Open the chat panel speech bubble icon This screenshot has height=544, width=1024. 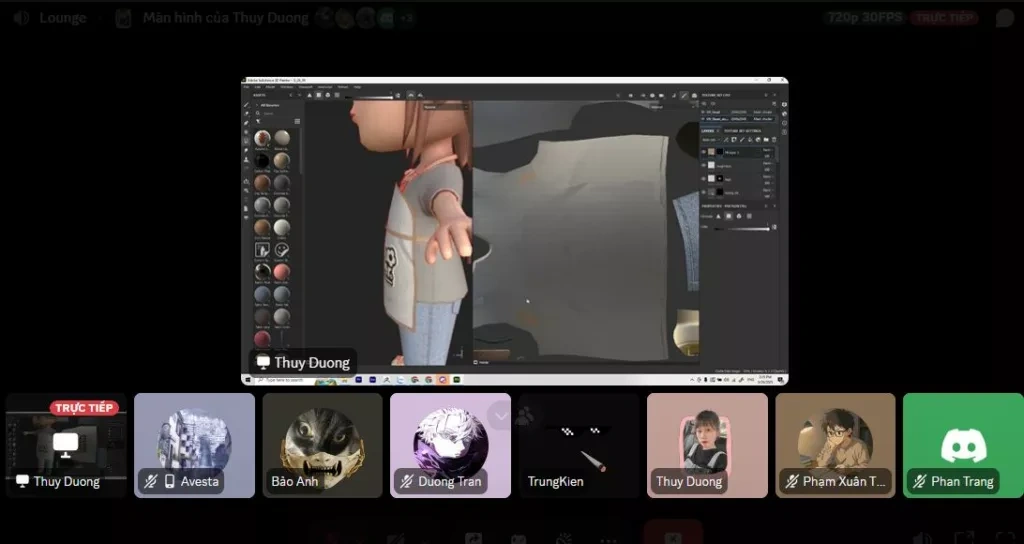click(1004, 18)
